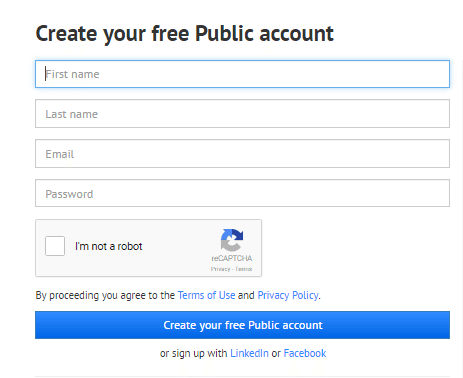Focus the First name field
The image size is (463, 378).
pos(242,74)
